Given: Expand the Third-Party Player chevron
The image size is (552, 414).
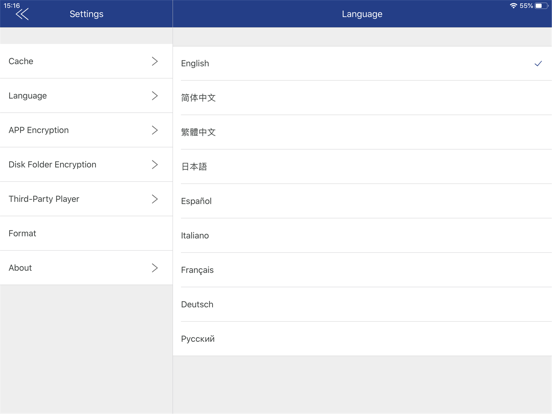Looking at the screenshot, I should click(155, 199).
